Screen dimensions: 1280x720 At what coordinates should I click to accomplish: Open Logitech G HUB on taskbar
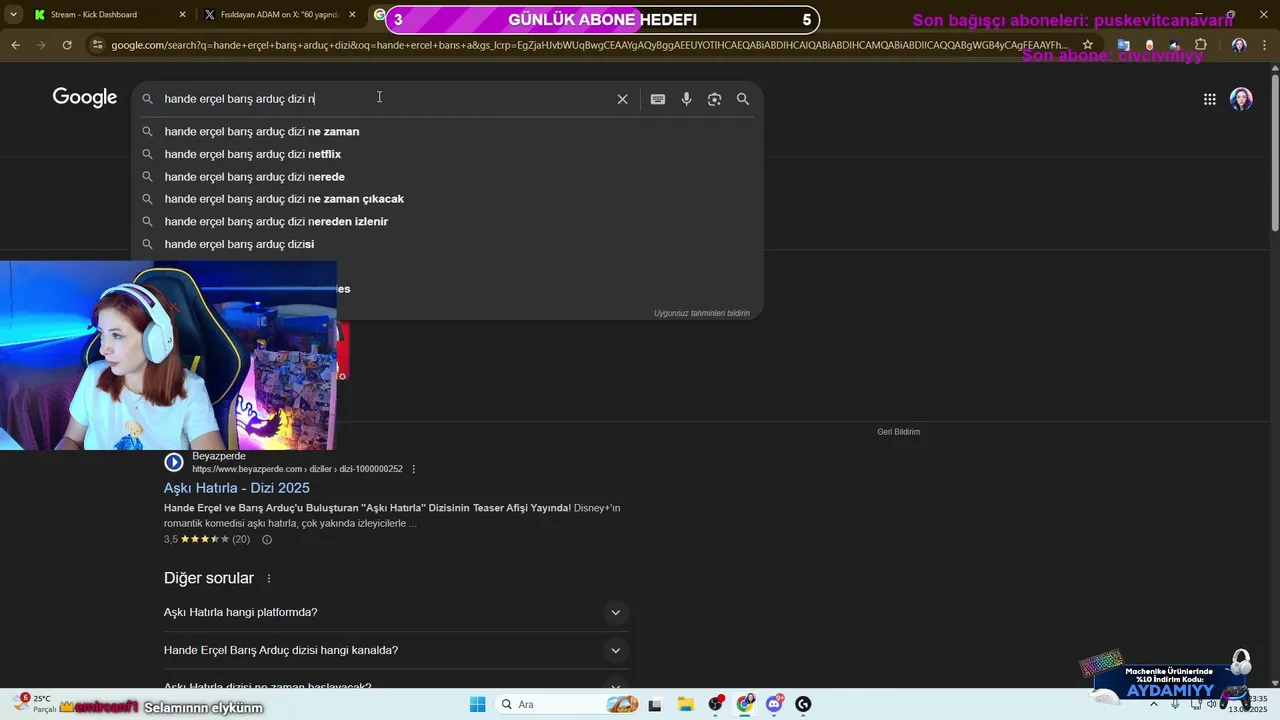(803, 704)
